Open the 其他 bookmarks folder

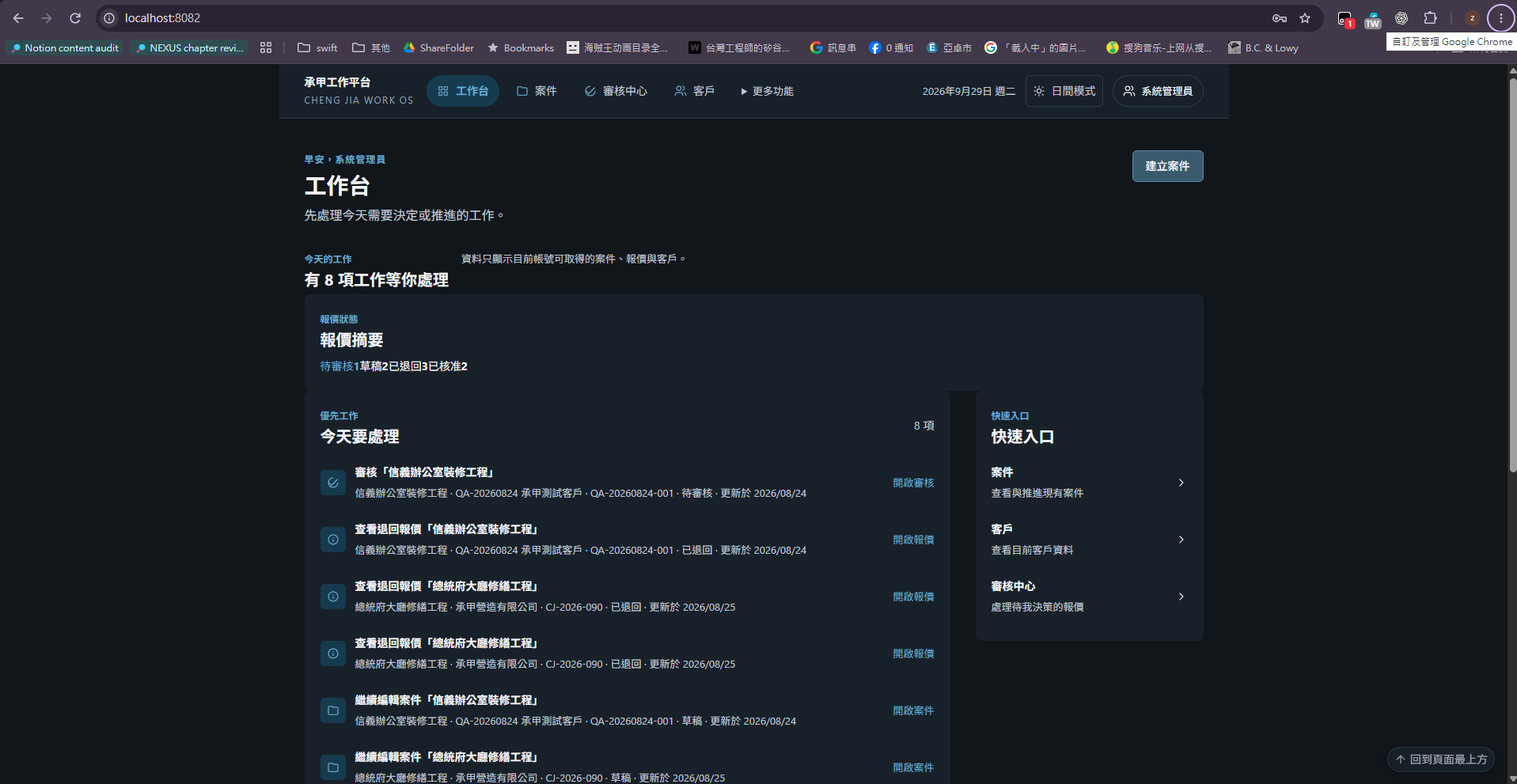click(371, 47)
